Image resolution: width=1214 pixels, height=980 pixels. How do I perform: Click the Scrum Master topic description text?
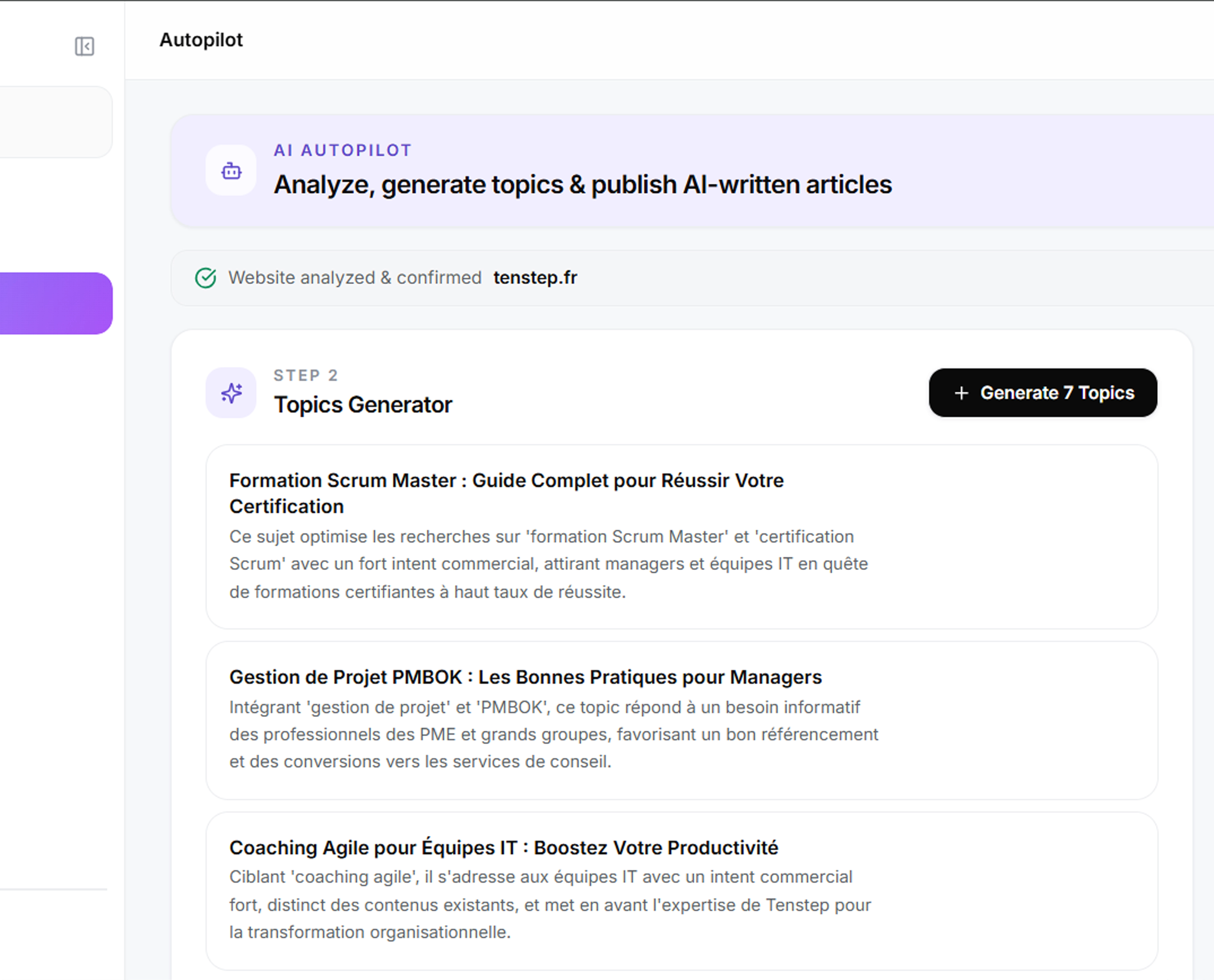(x=548, y=564)
